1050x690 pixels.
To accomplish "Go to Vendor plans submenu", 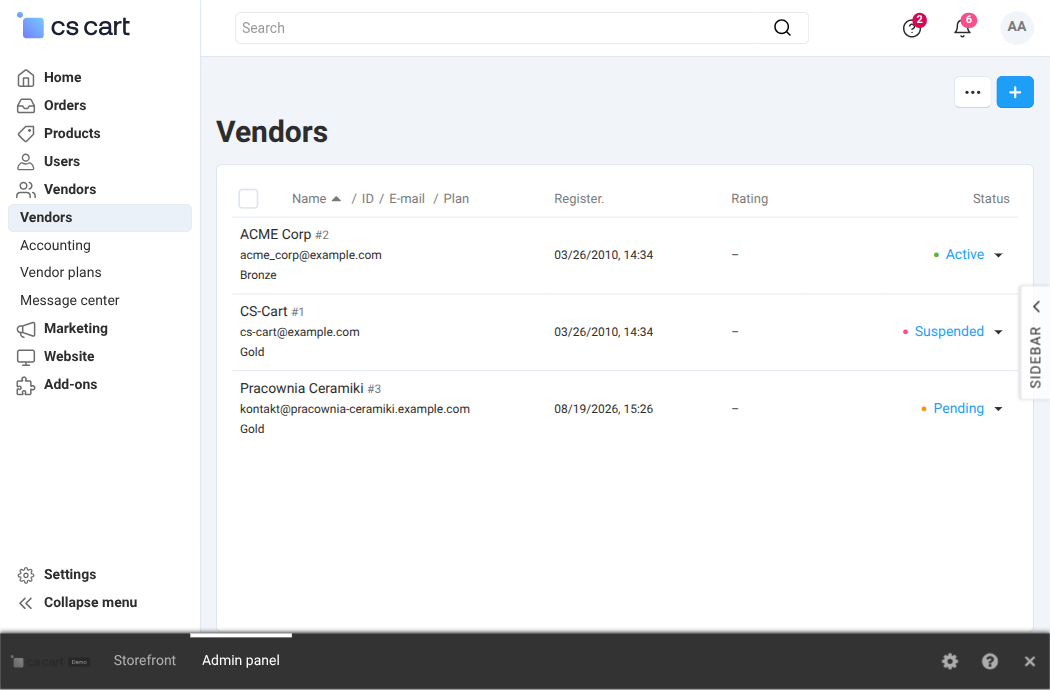I will click(x=61, y=273).
